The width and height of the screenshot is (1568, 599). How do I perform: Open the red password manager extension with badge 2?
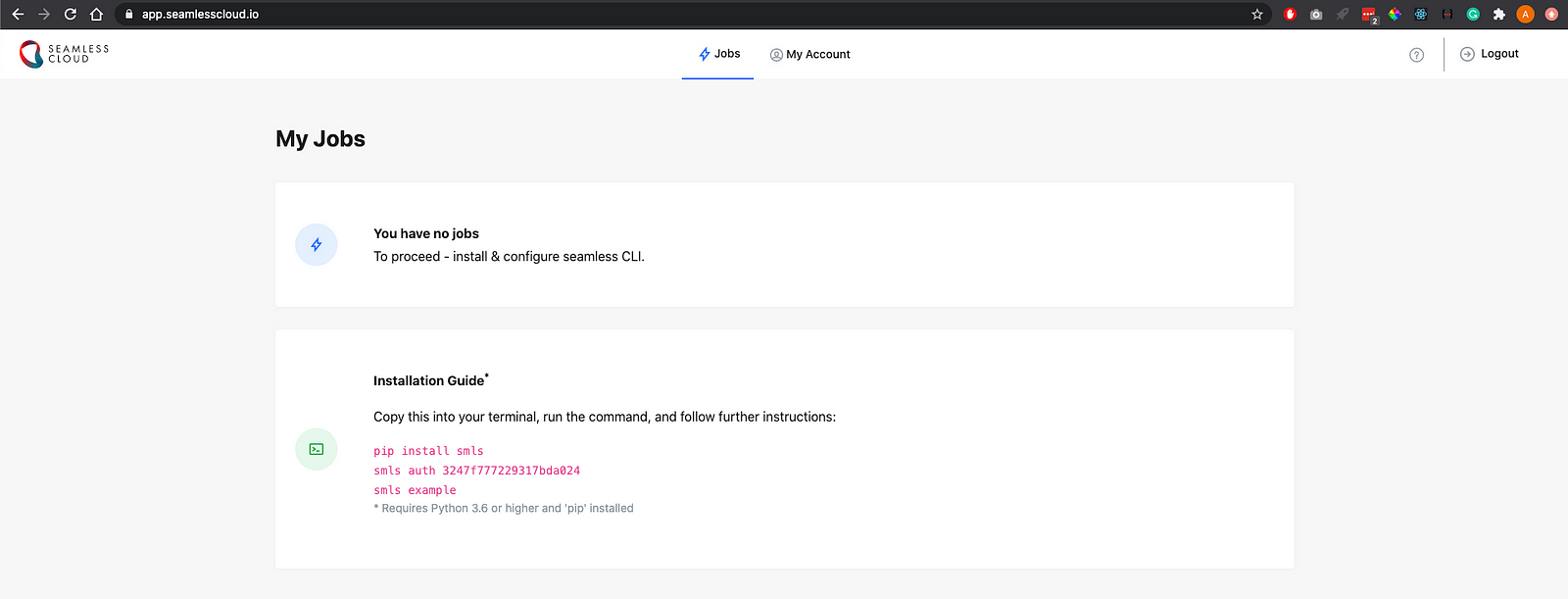(1369, 15)
